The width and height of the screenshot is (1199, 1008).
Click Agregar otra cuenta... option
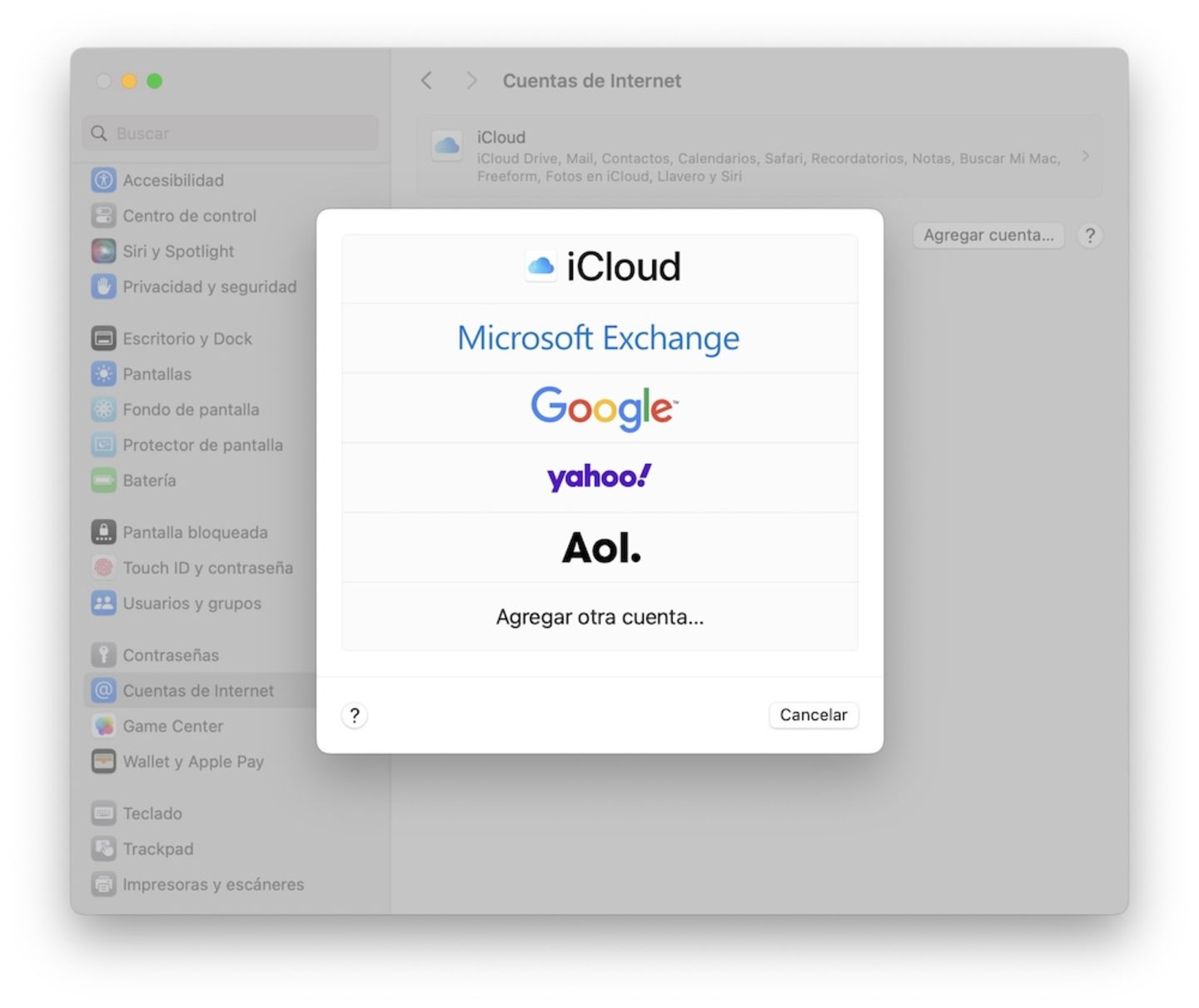pyautogui.click(x=599, y=617)
